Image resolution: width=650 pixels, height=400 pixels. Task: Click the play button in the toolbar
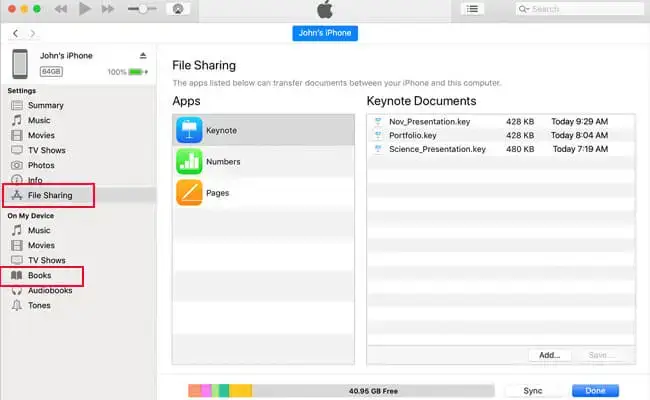pyautogui.click(x=85, y=9)
